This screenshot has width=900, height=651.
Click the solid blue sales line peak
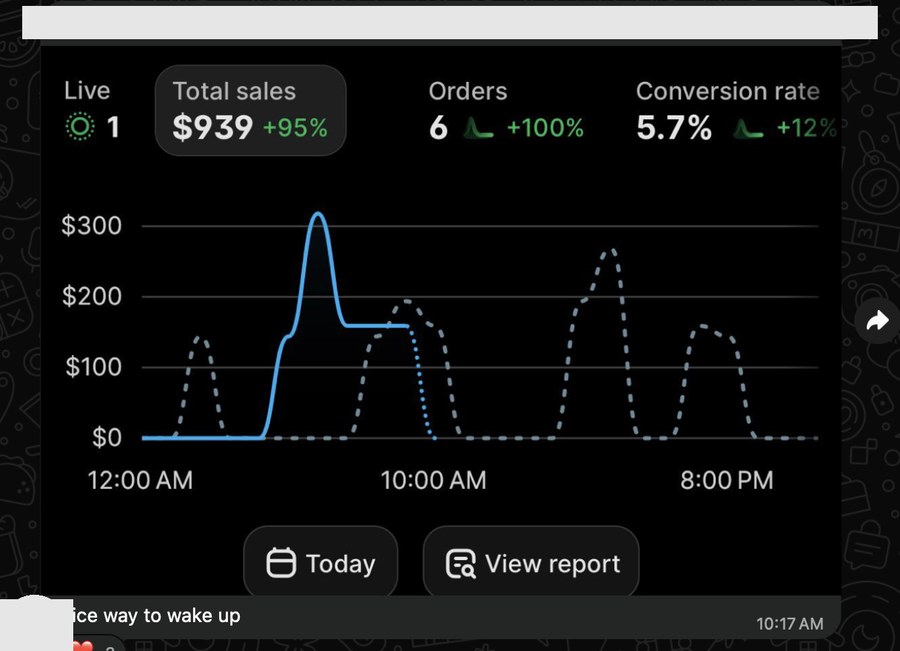coord(318,215)
